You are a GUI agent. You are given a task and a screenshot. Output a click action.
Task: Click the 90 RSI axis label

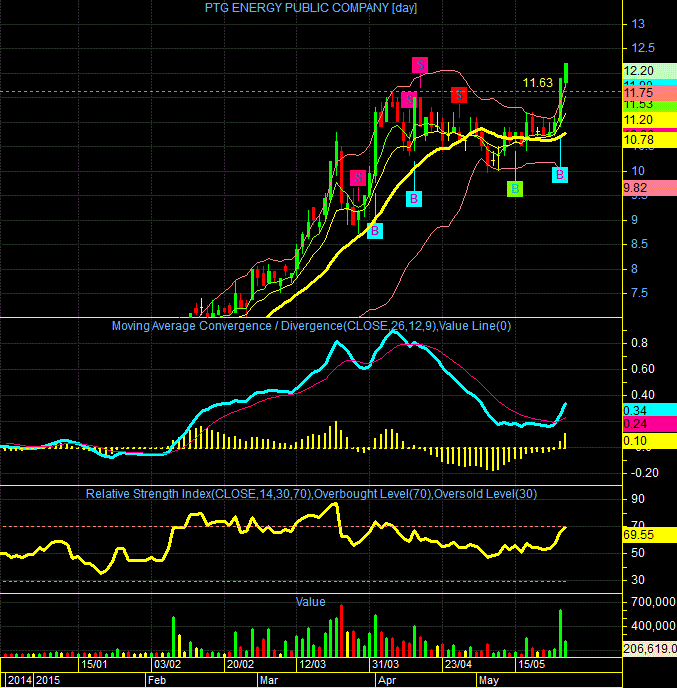[x=638, y=499]
